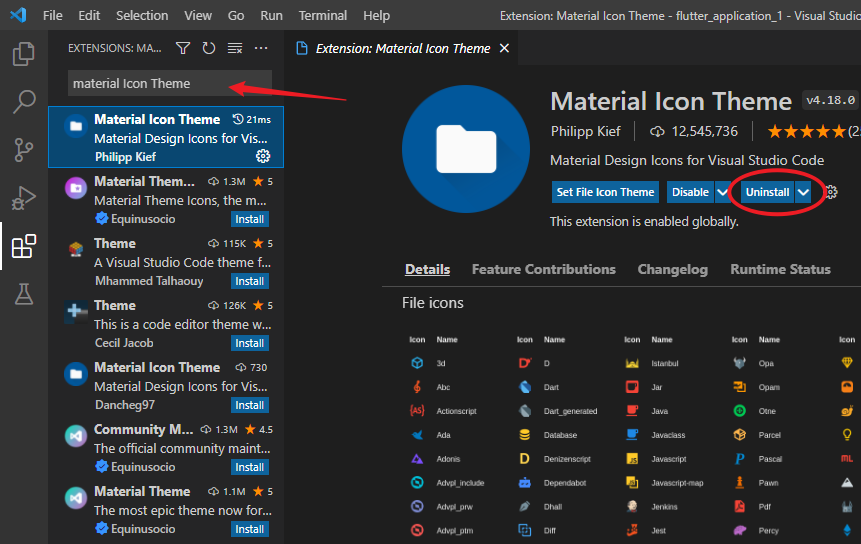Viewport: 861px width, 544px height.
Task: Open manage gear on Philipp Kief list item
Action: click(x=263, y=156)
